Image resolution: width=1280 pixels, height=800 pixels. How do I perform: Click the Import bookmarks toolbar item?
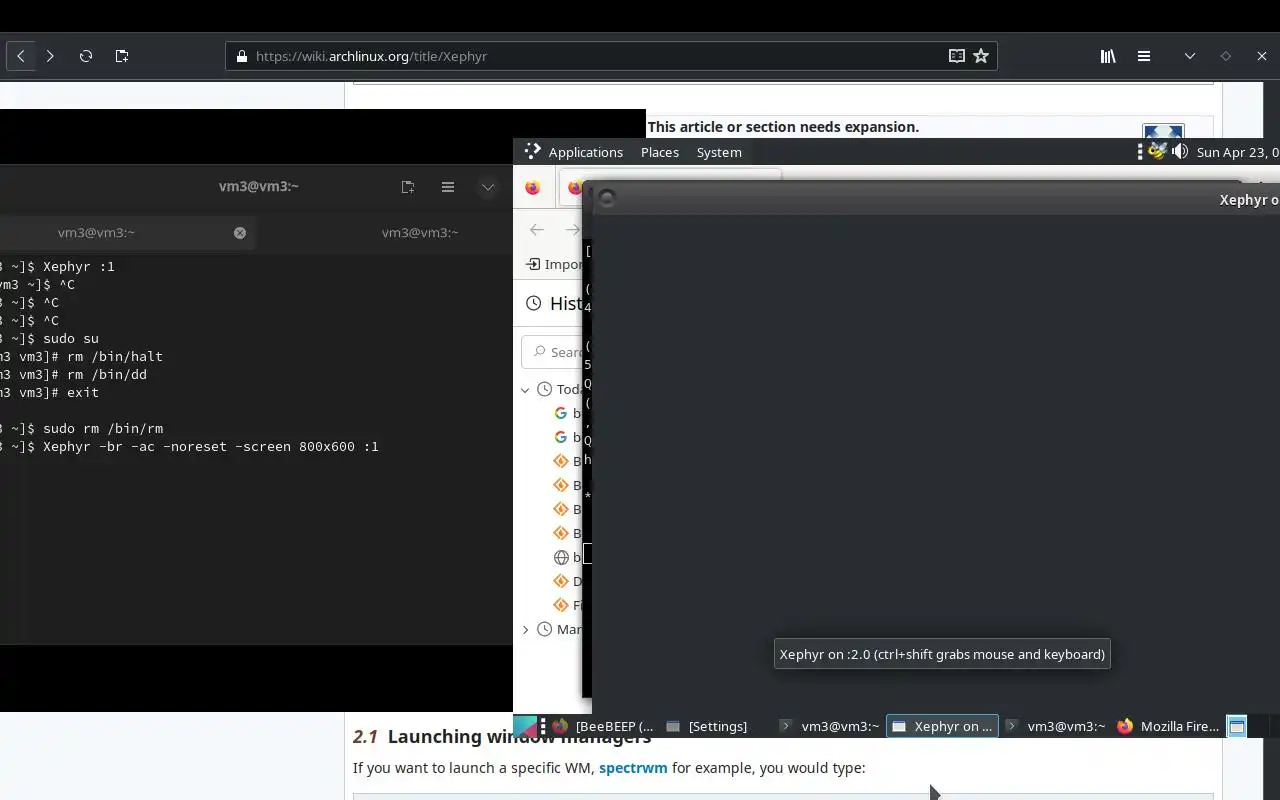coord(554,264)
